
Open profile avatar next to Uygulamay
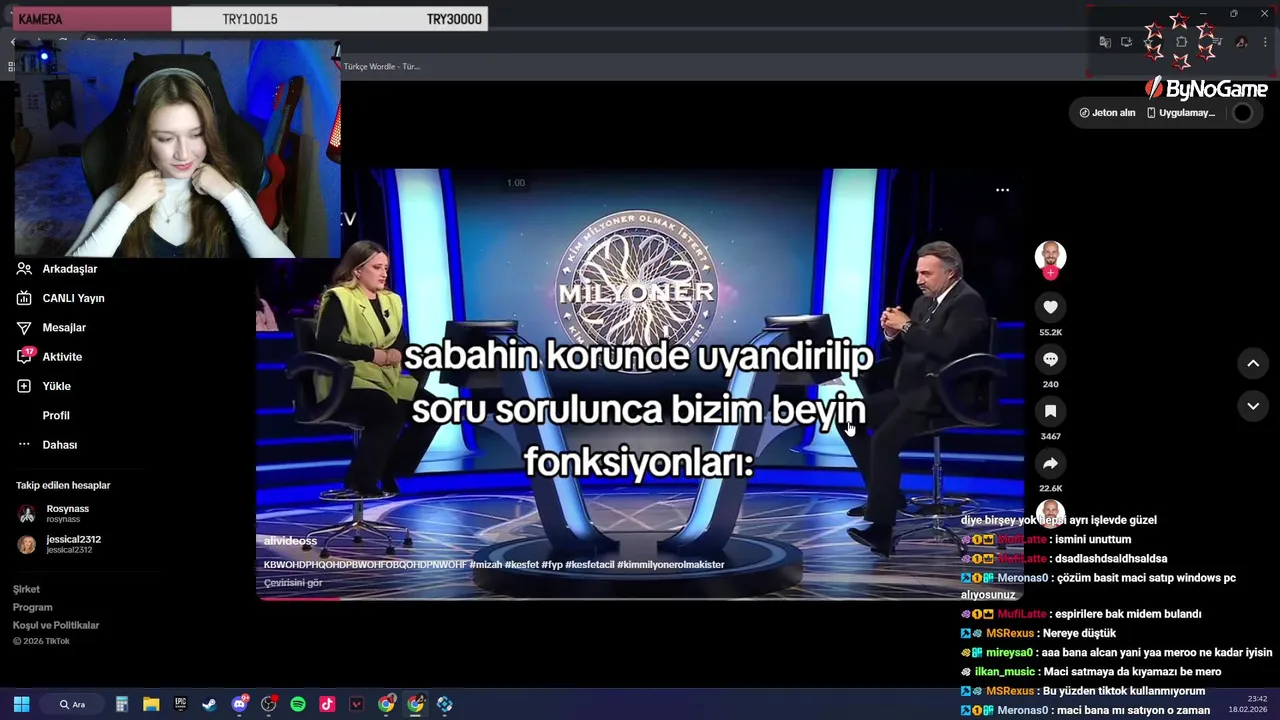tap(1242, 113)
